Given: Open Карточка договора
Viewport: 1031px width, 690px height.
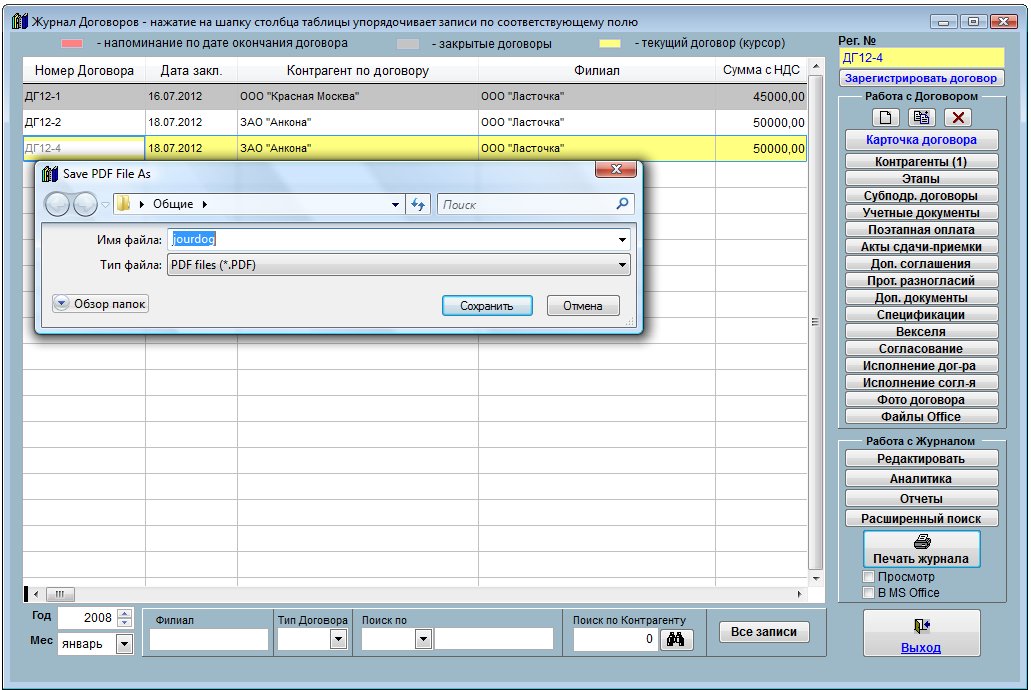Looking at the screenshot, I should coord(921,140).
